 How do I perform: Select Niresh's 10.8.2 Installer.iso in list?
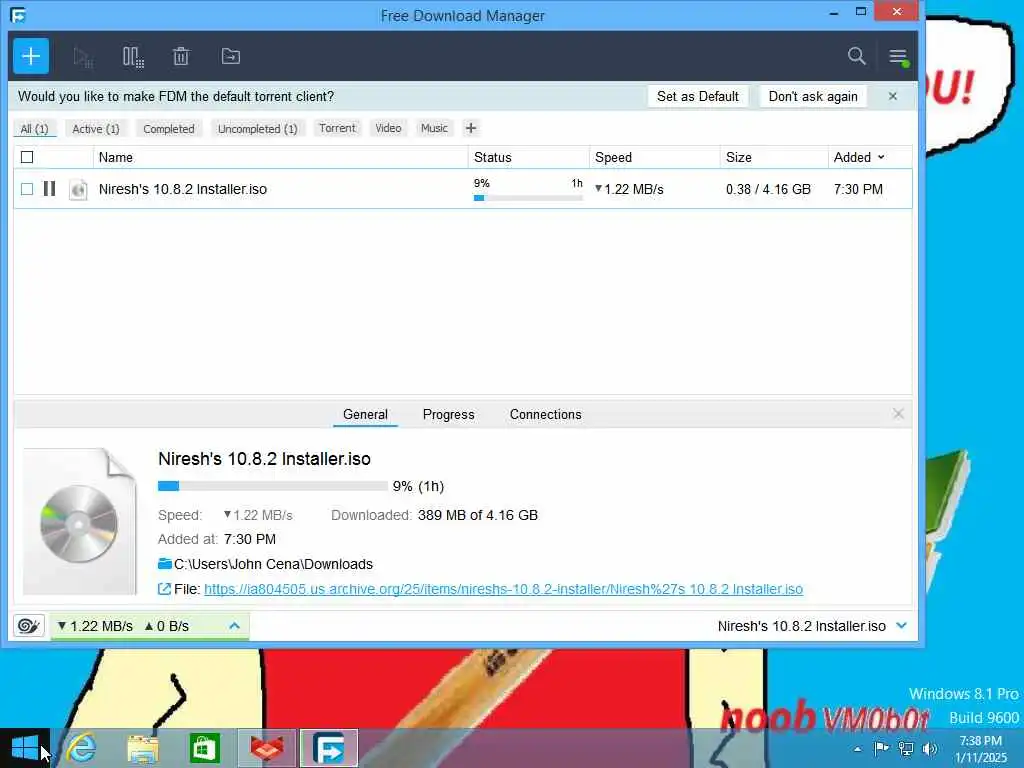coord(183,189)
